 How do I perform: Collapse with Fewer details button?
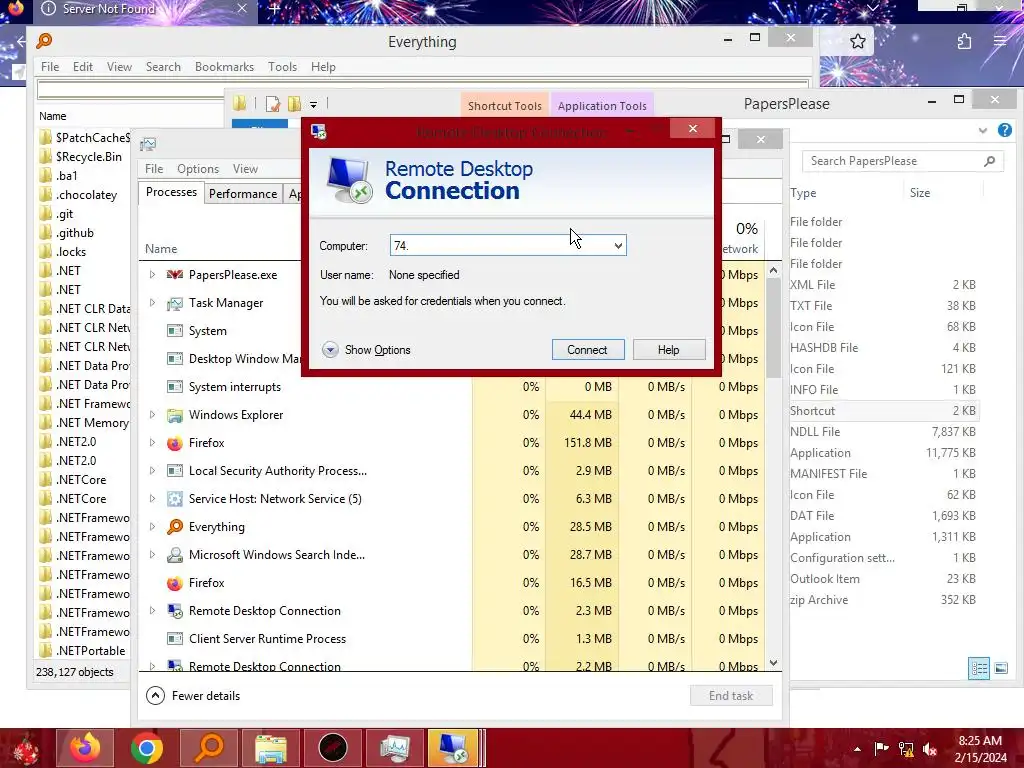pyautogui.click(x=193, y=696)
